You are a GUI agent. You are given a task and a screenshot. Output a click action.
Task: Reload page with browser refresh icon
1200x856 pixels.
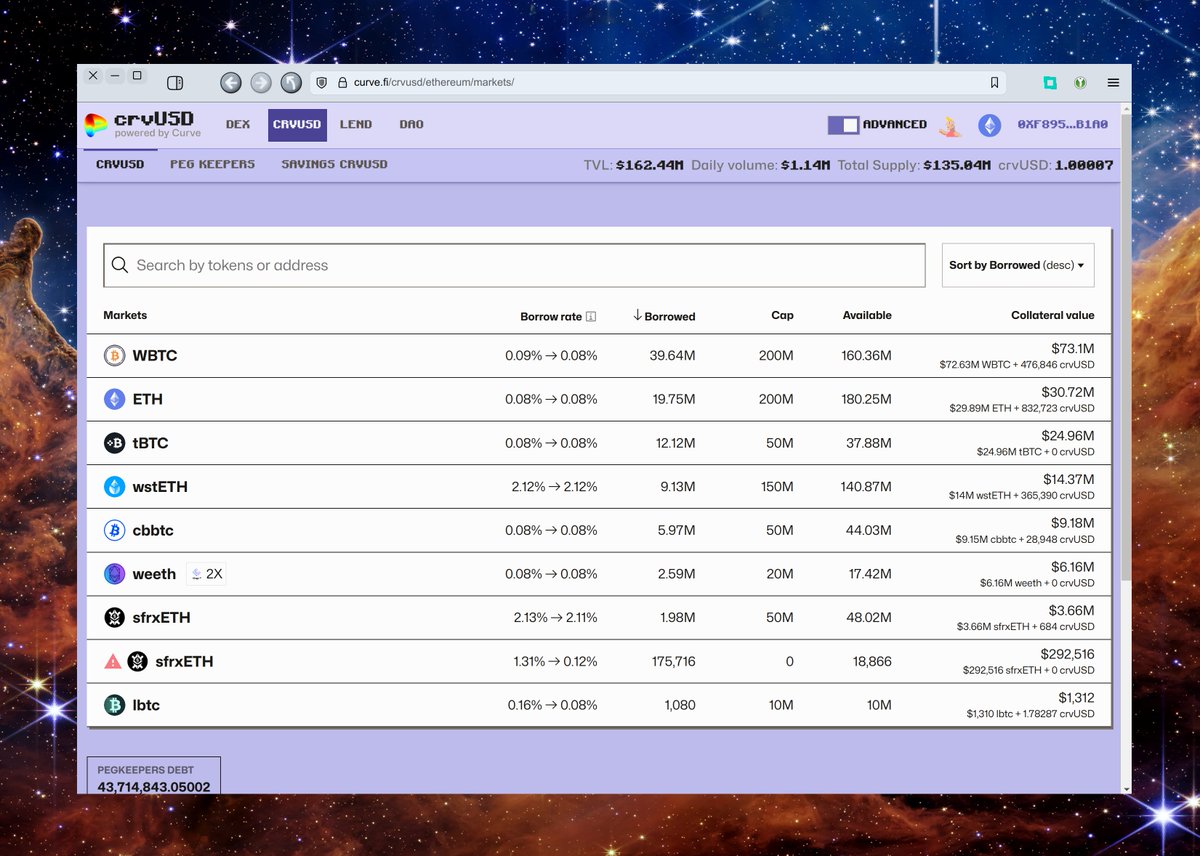(x=291, y=83)
